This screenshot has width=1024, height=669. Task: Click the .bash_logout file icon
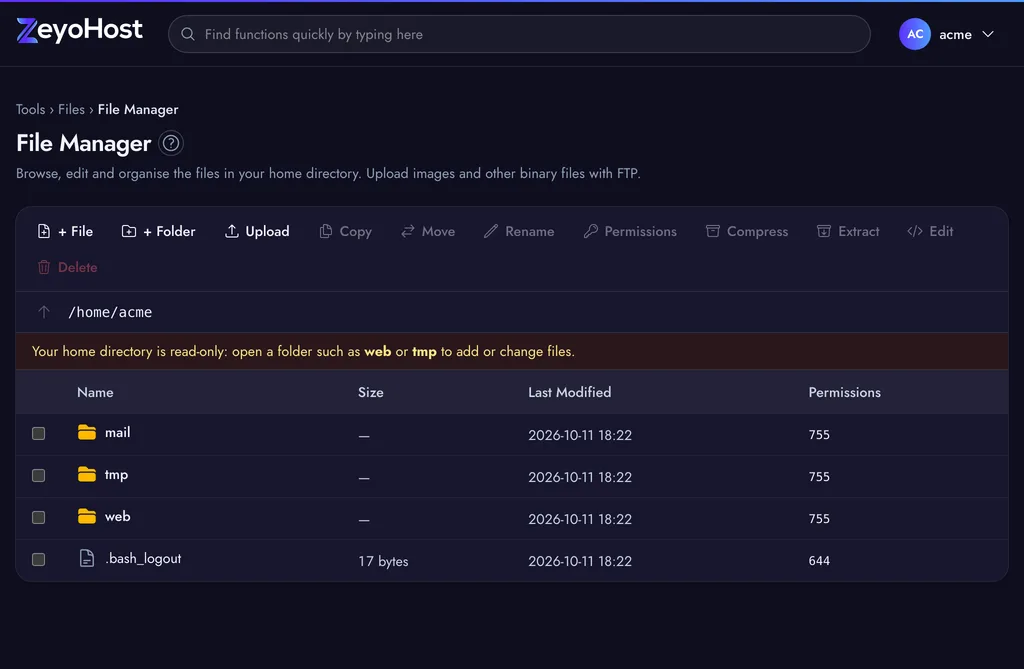(87, 558)
